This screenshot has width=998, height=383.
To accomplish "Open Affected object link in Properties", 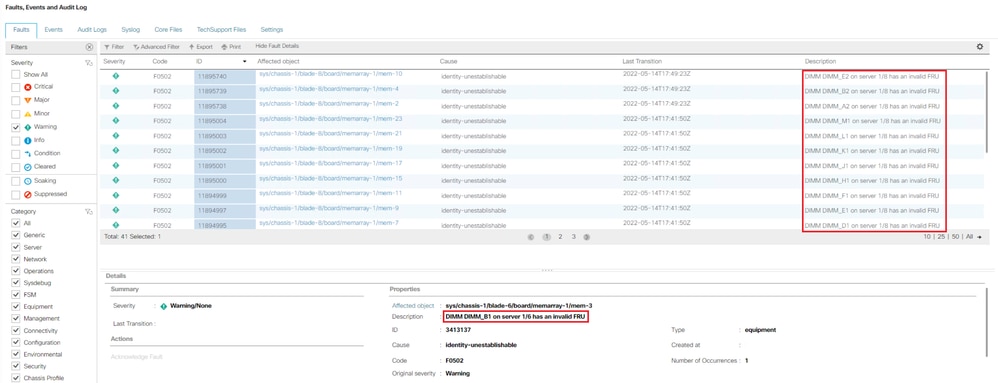I will (413, 306).
